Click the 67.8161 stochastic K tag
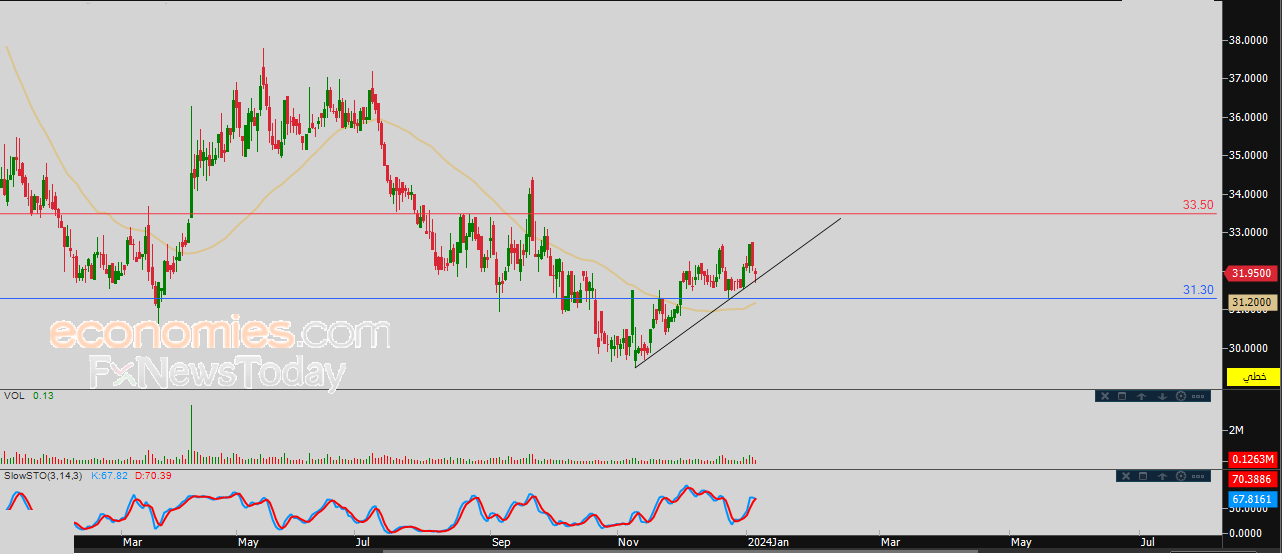 [x=1253, y=498]
